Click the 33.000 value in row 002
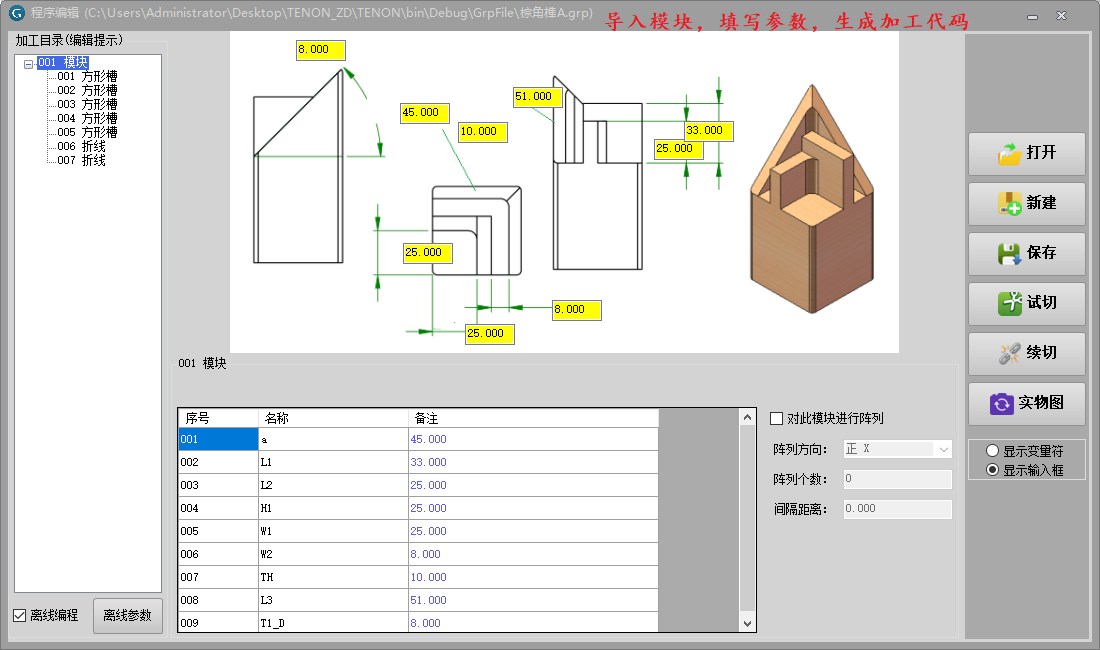The height and width of the screenshot is (650, 1100). [428, 463]
